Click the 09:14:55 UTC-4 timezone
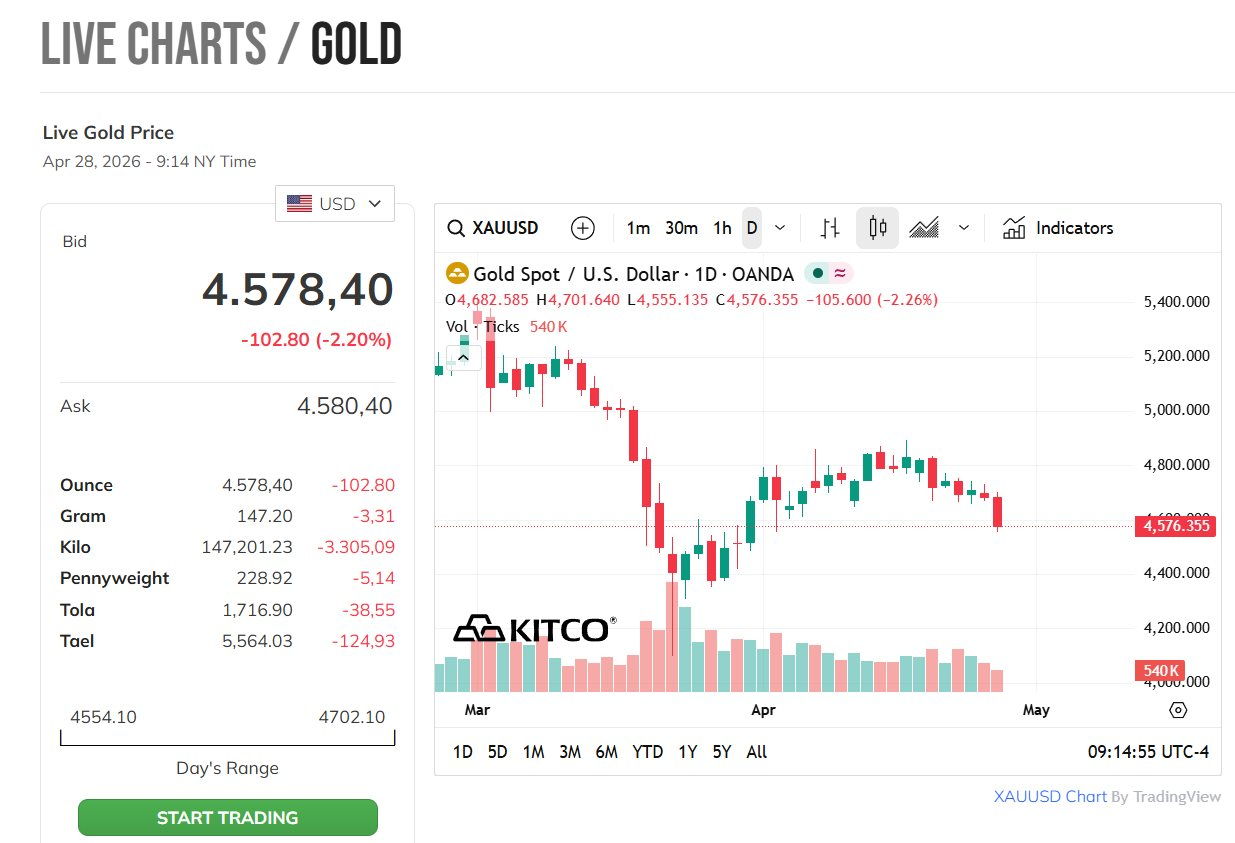This screenshot has width=1235, height=843. coord(1148,752)
